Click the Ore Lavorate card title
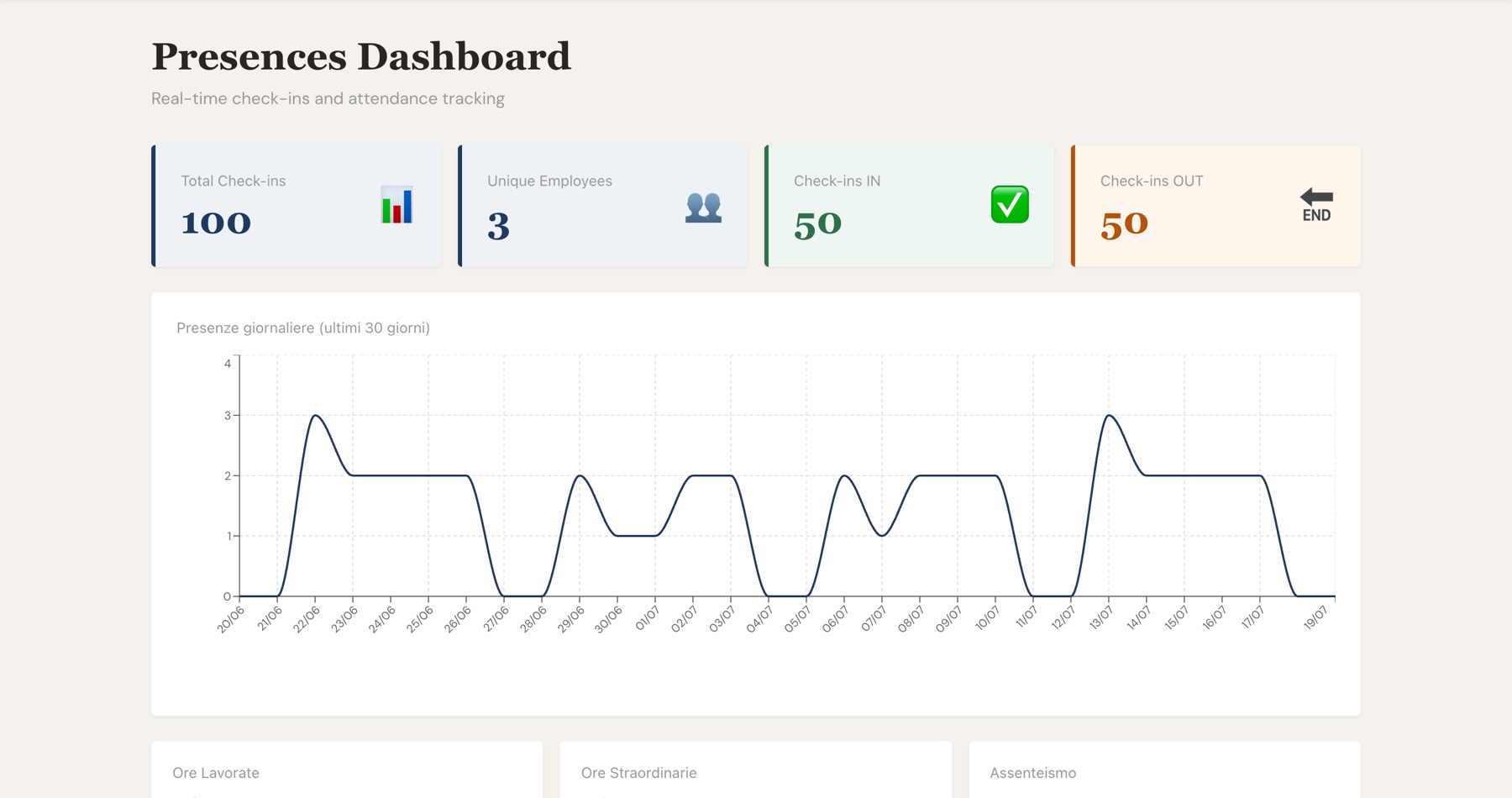 click(x=216, y=773)
